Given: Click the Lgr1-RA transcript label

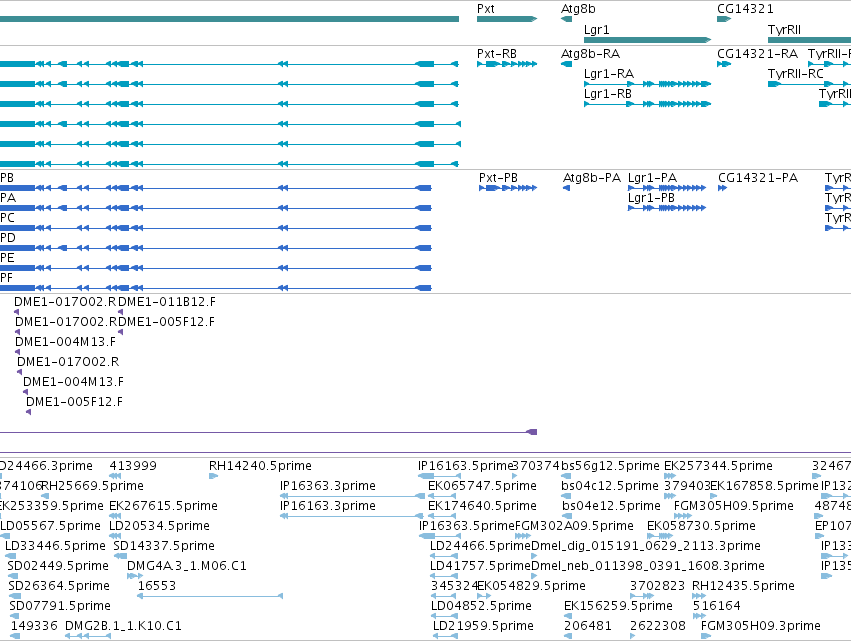Looking at the screenshot, I should (609, 74).
